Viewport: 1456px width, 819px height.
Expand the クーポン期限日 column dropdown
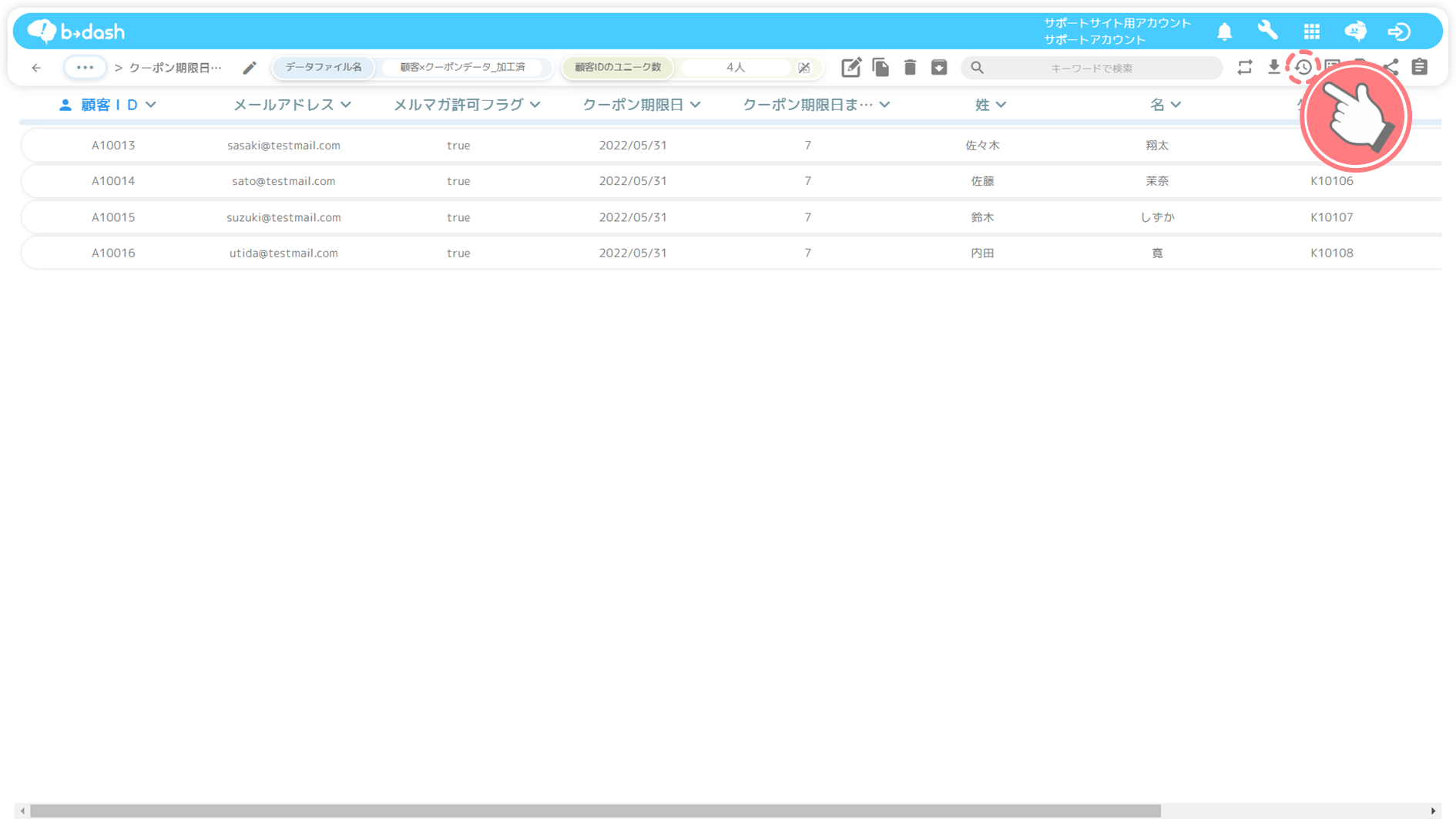pos(695,105)
